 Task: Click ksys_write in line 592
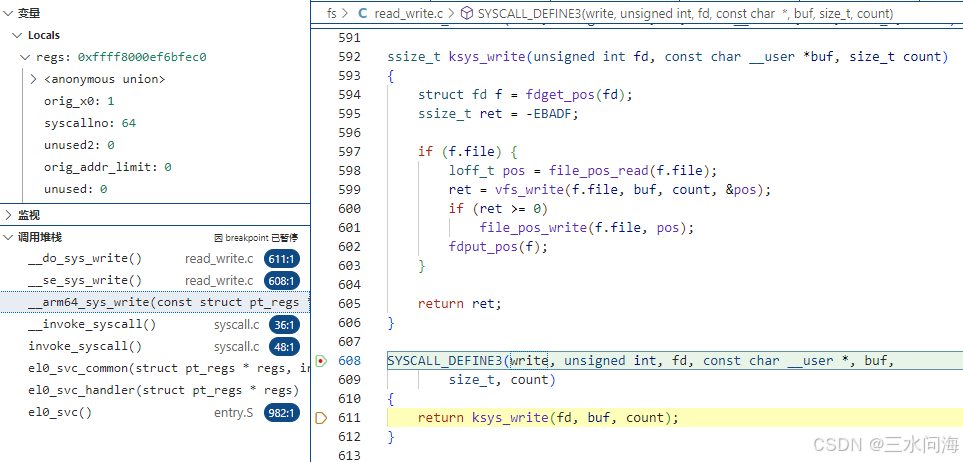click(487, 57)
